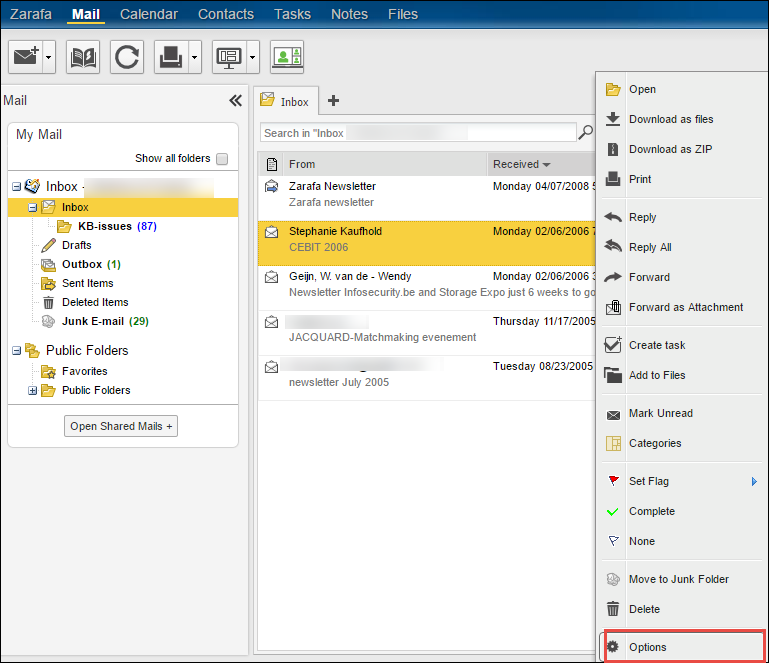The image size is (769, 663).
Task: Choose Download as files menu entry
Action: pyautogui.click(x=682, y=119)
